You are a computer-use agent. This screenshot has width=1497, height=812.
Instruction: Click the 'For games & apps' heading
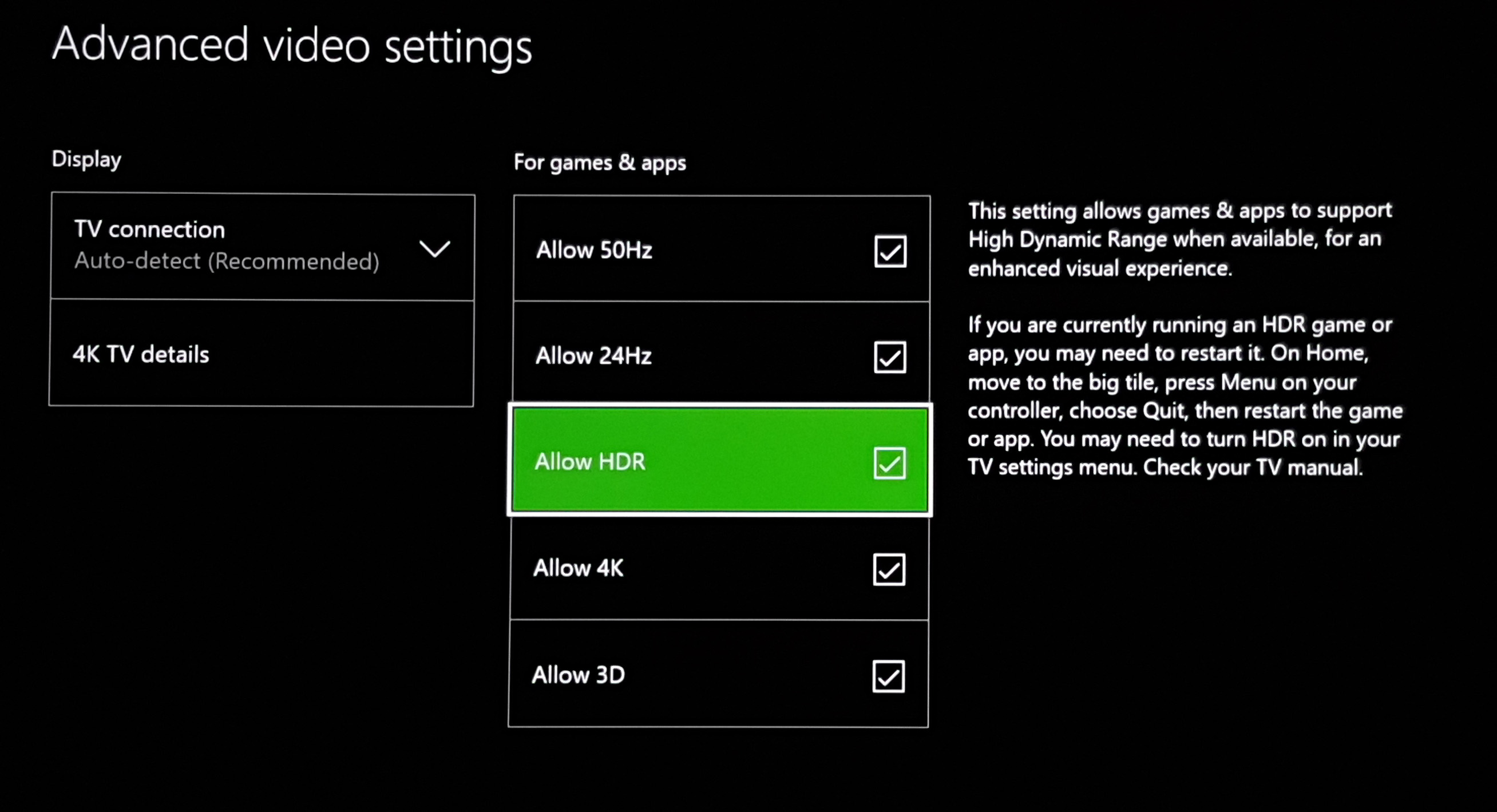(x=600, y=163)
